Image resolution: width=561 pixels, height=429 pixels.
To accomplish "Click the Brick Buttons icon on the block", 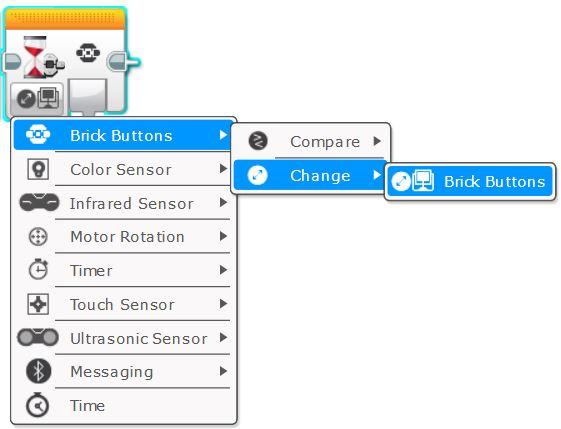I will [88, 53].
